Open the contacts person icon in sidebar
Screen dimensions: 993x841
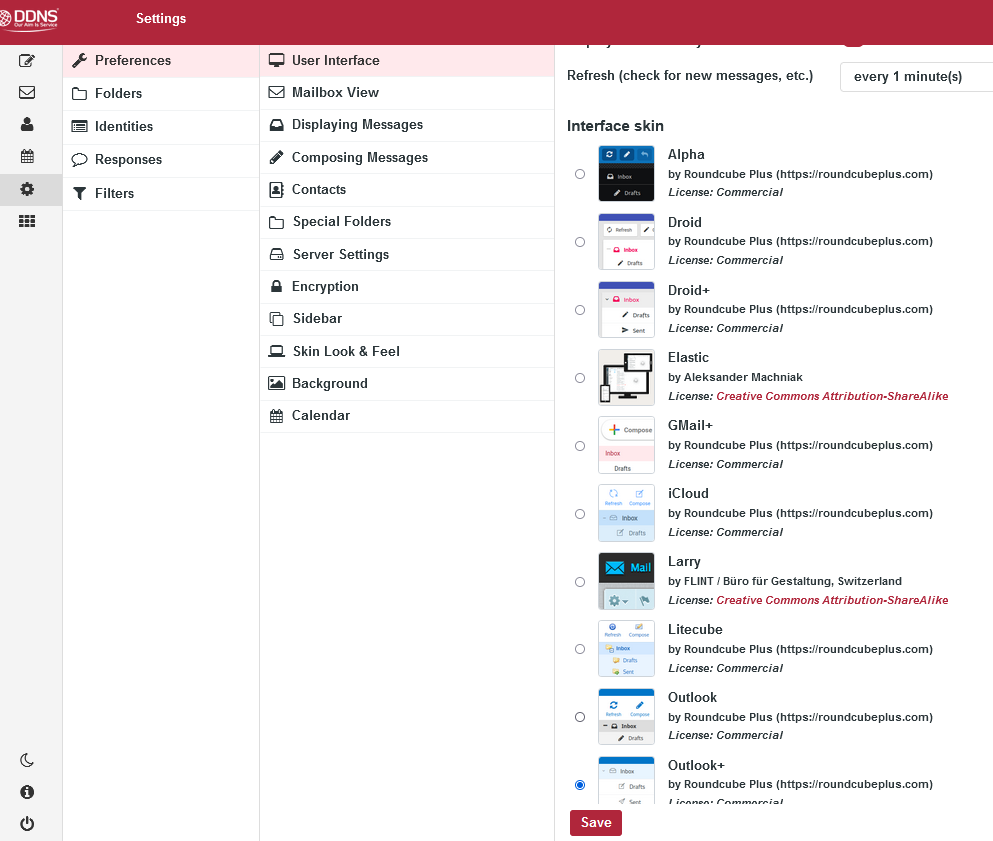pos(27,124)
